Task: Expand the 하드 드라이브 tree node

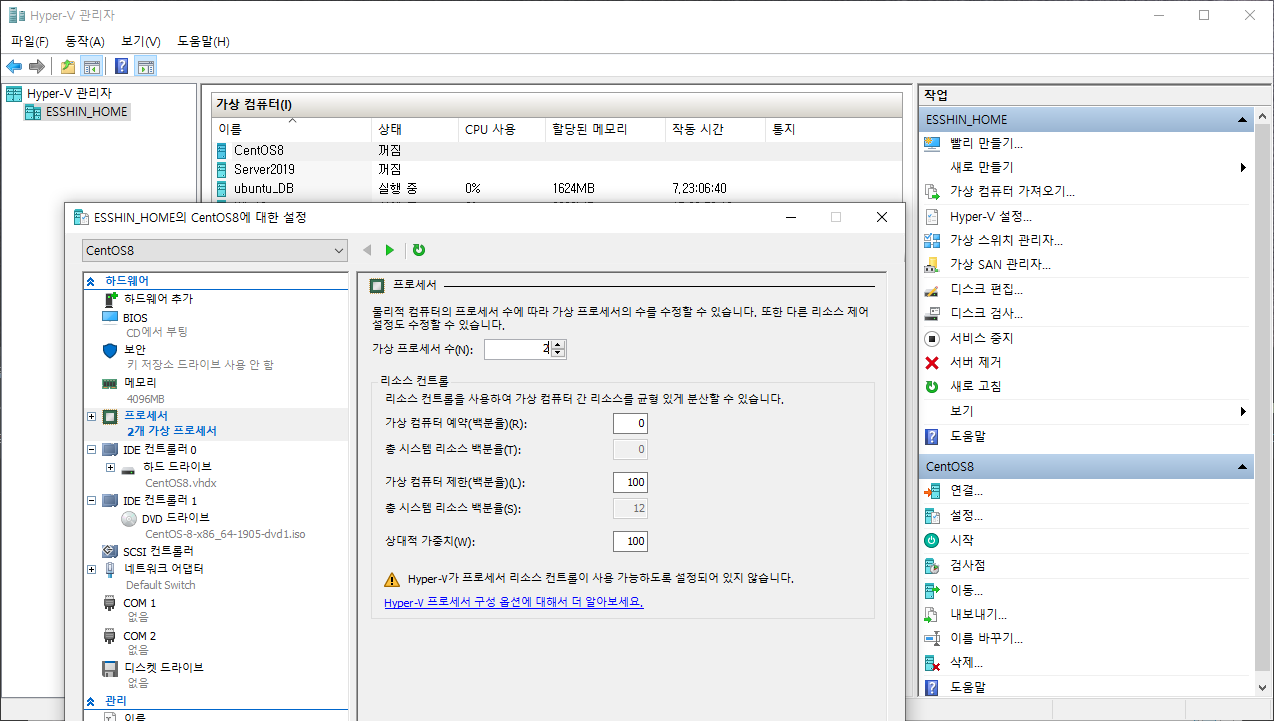Action: pyautogui.click(x=110, y=467)
